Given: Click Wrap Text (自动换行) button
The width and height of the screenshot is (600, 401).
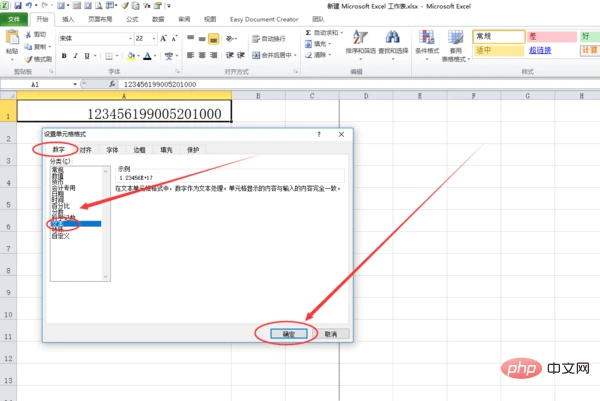Looking at the screenshot, I should [270, 38].
